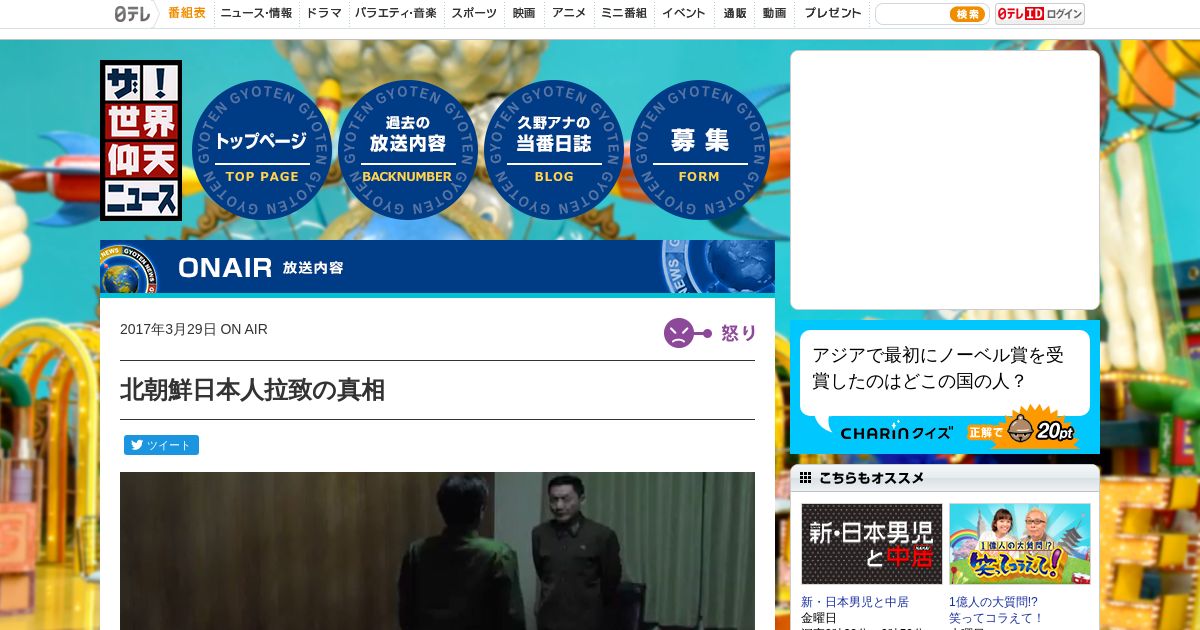1200x630 pixels.
Task: Go to トップページ TOP PAGE circle
Action: pyautogui.click(x=262, y=150)
